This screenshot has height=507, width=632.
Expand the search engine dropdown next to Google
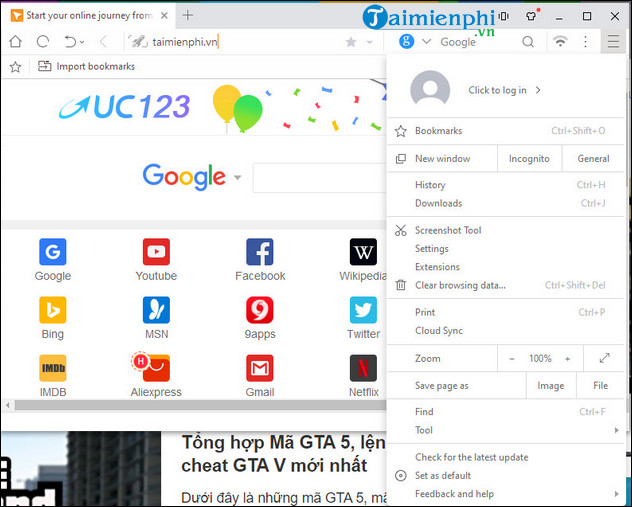coord(427,42)
